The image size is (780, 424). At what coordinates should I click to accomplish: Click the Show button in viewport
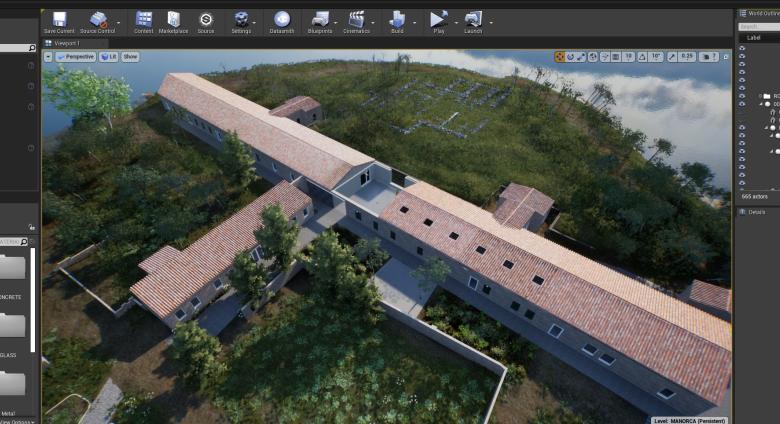click(x=131, y=57)
